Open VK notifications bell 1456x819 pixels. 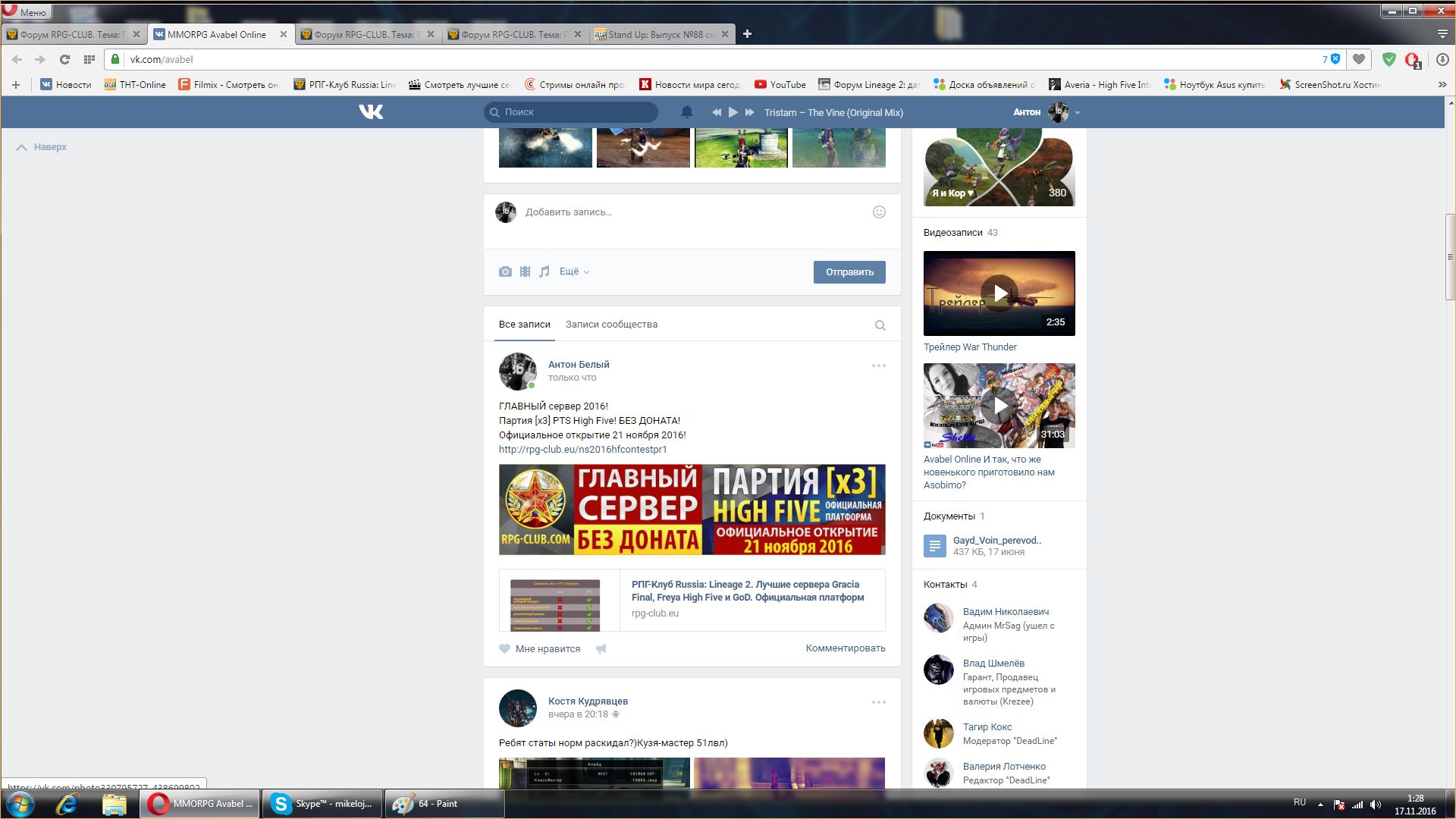pyautogui.click(x=687, y=112)
